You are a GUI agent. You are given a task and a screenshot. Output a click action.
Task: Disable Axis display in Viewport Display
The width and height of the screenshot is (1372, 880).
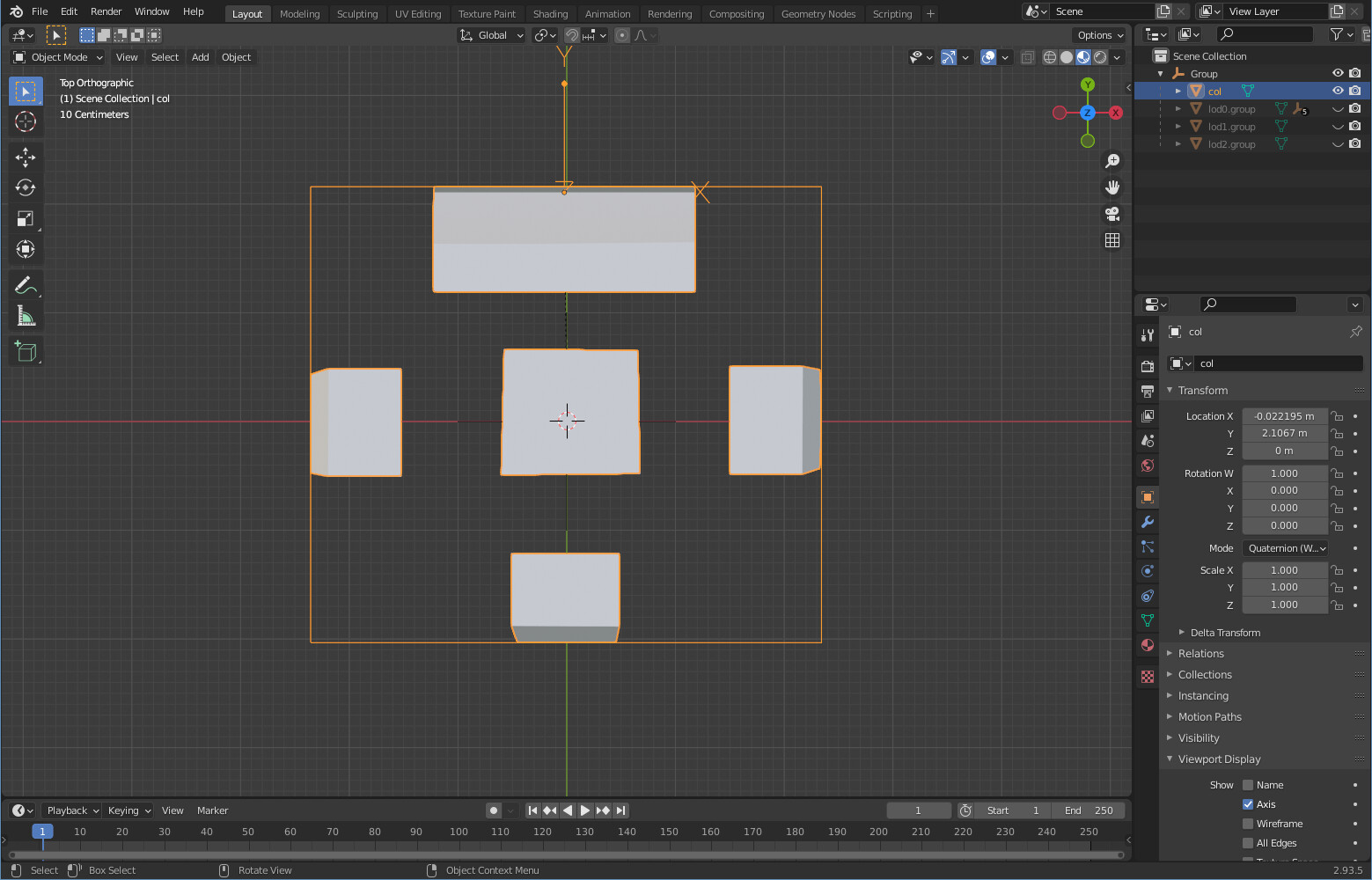click(x=1248, y=803)
